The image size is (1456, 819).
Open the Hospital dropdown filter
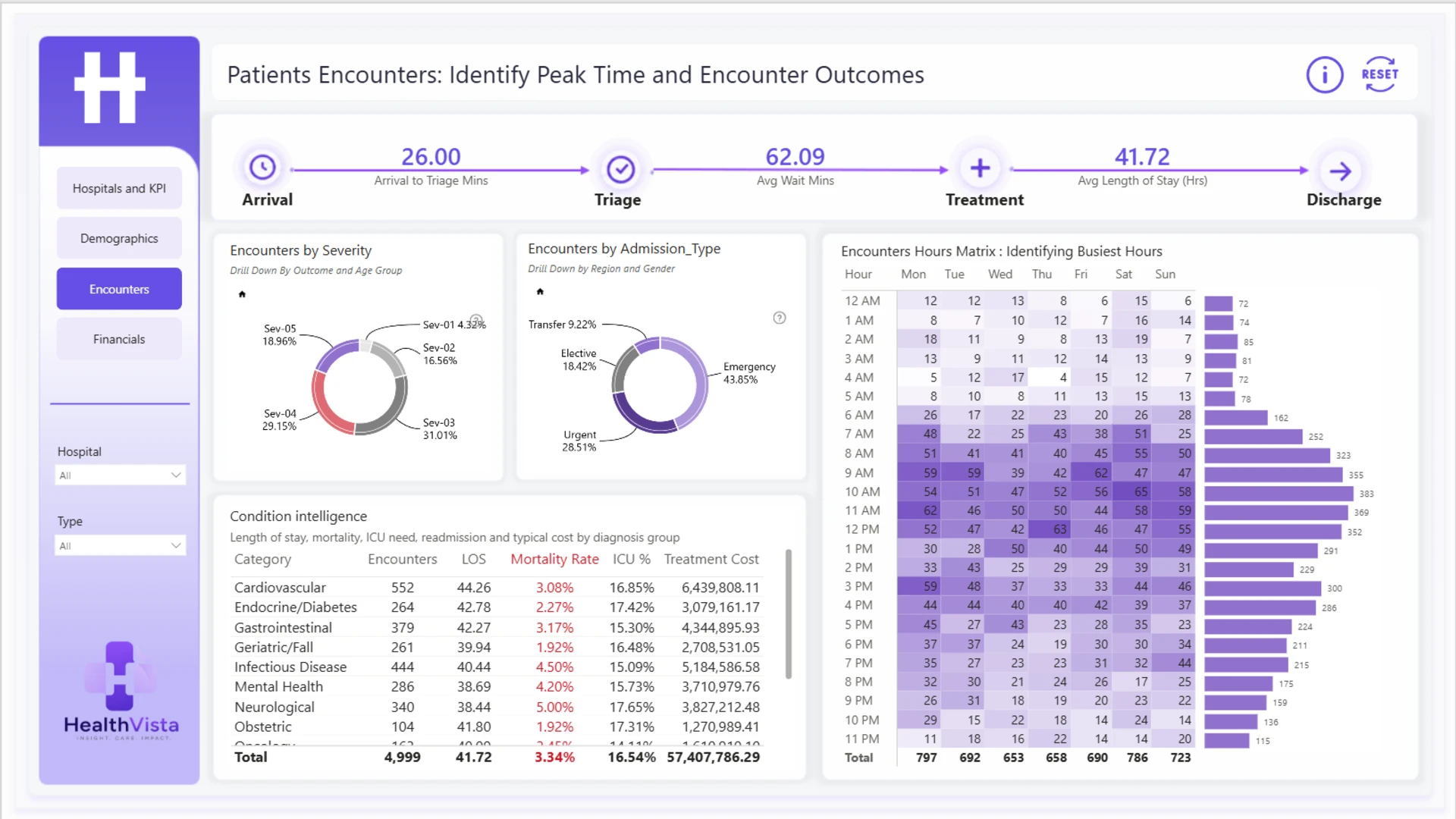[120, 475]
